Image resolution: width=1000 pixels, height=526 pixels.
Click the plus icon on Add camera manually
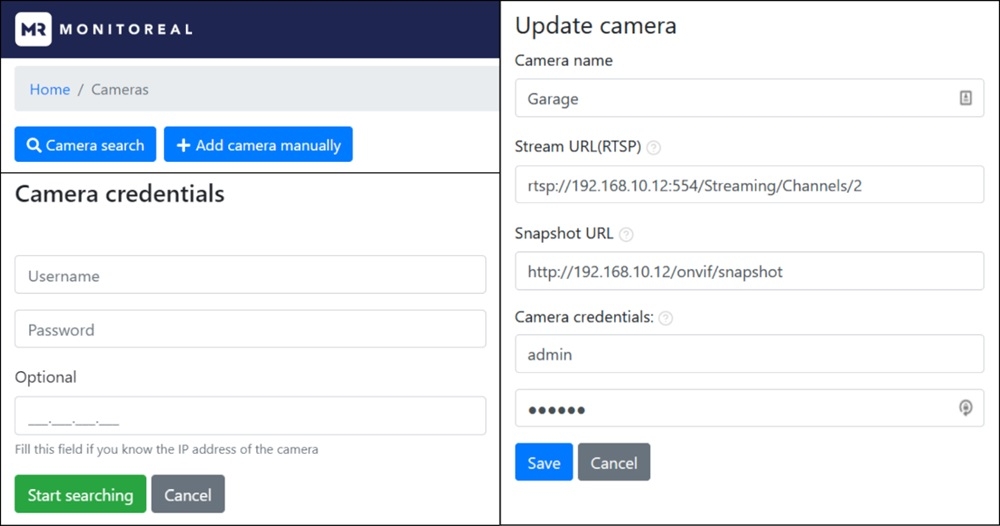183,145
